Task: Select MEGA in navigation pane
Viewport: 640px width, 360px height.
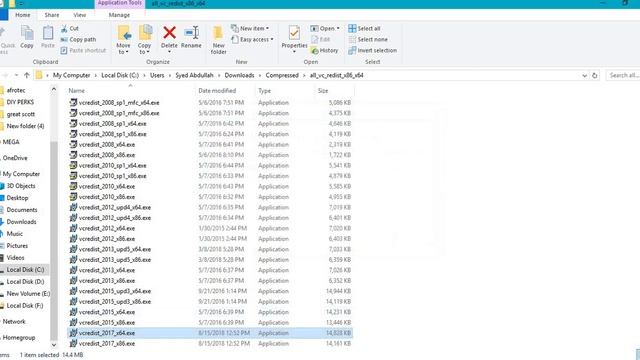Action: 11,142
